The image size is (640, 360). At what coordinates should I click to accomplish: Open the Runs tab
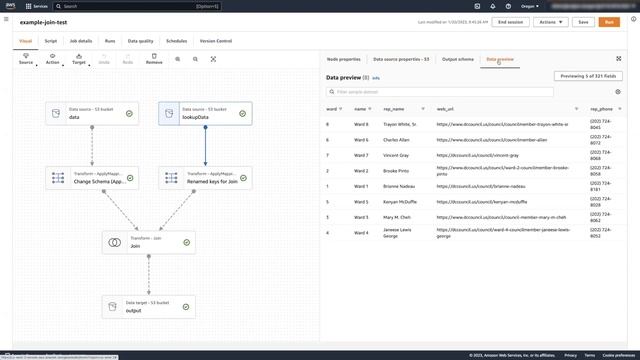110,41
